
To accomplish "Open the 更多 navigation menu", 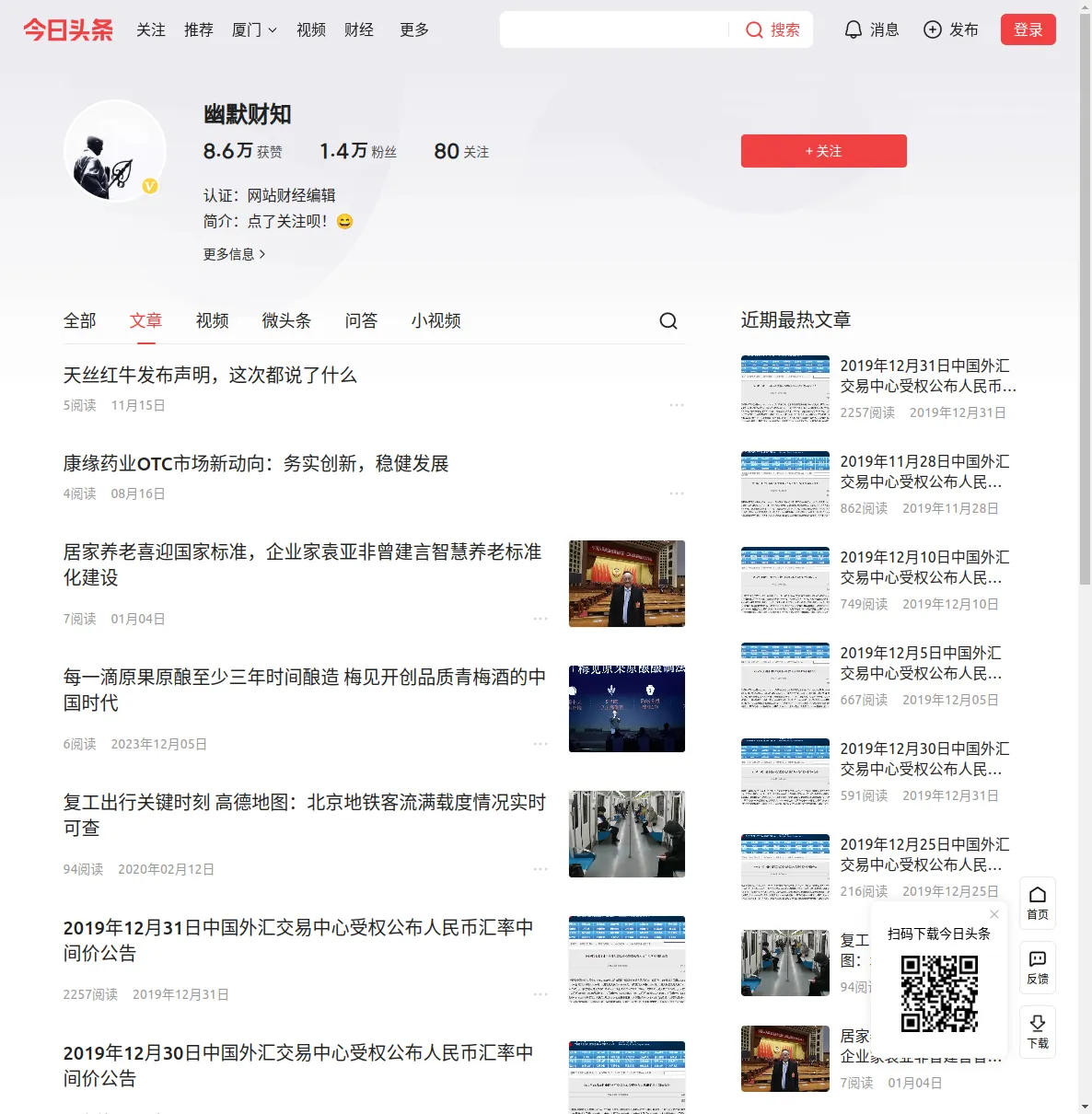I will pyautogui.click(x=414, y=30).
